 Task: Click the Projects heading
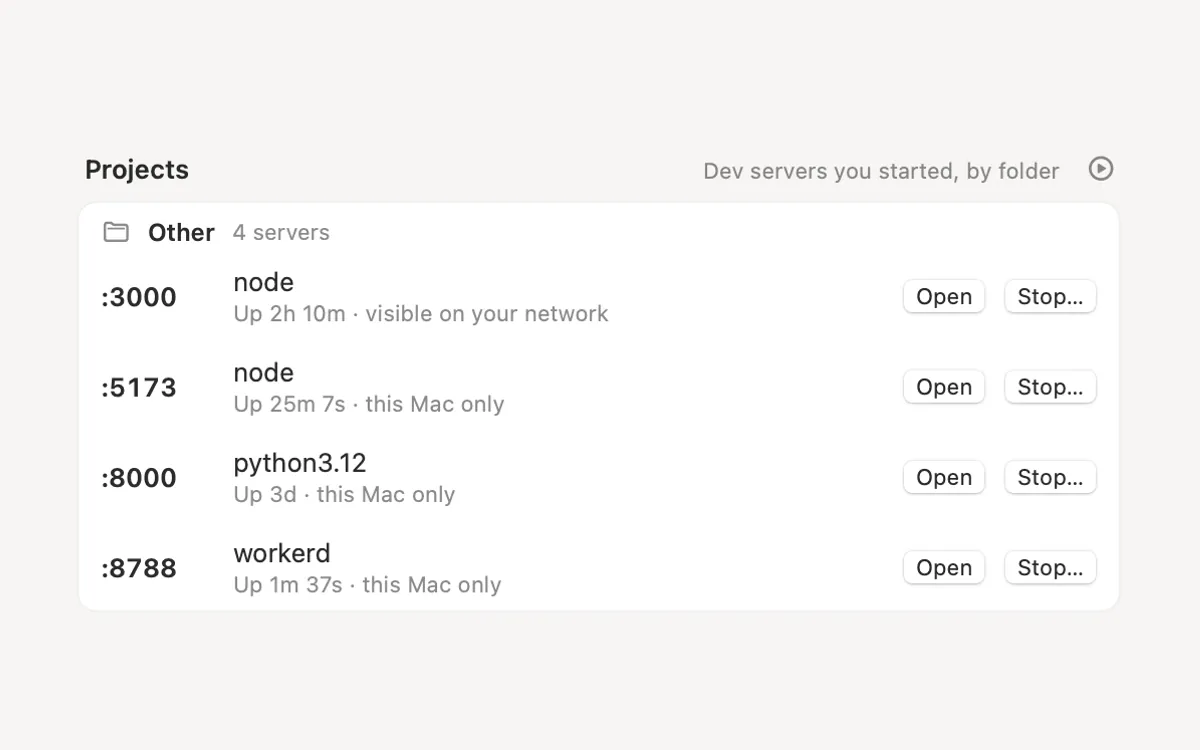click(x=137, y=170)
